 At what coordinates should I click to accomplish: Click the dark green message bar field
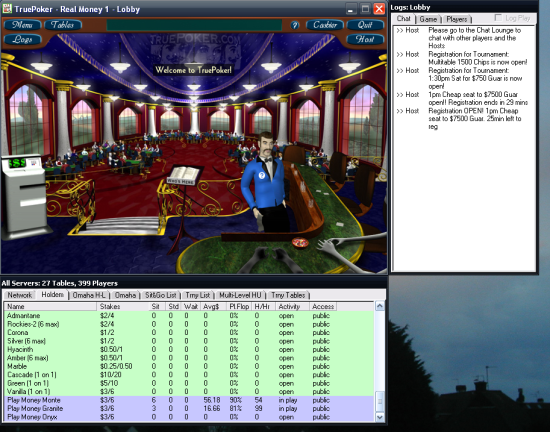194,25
